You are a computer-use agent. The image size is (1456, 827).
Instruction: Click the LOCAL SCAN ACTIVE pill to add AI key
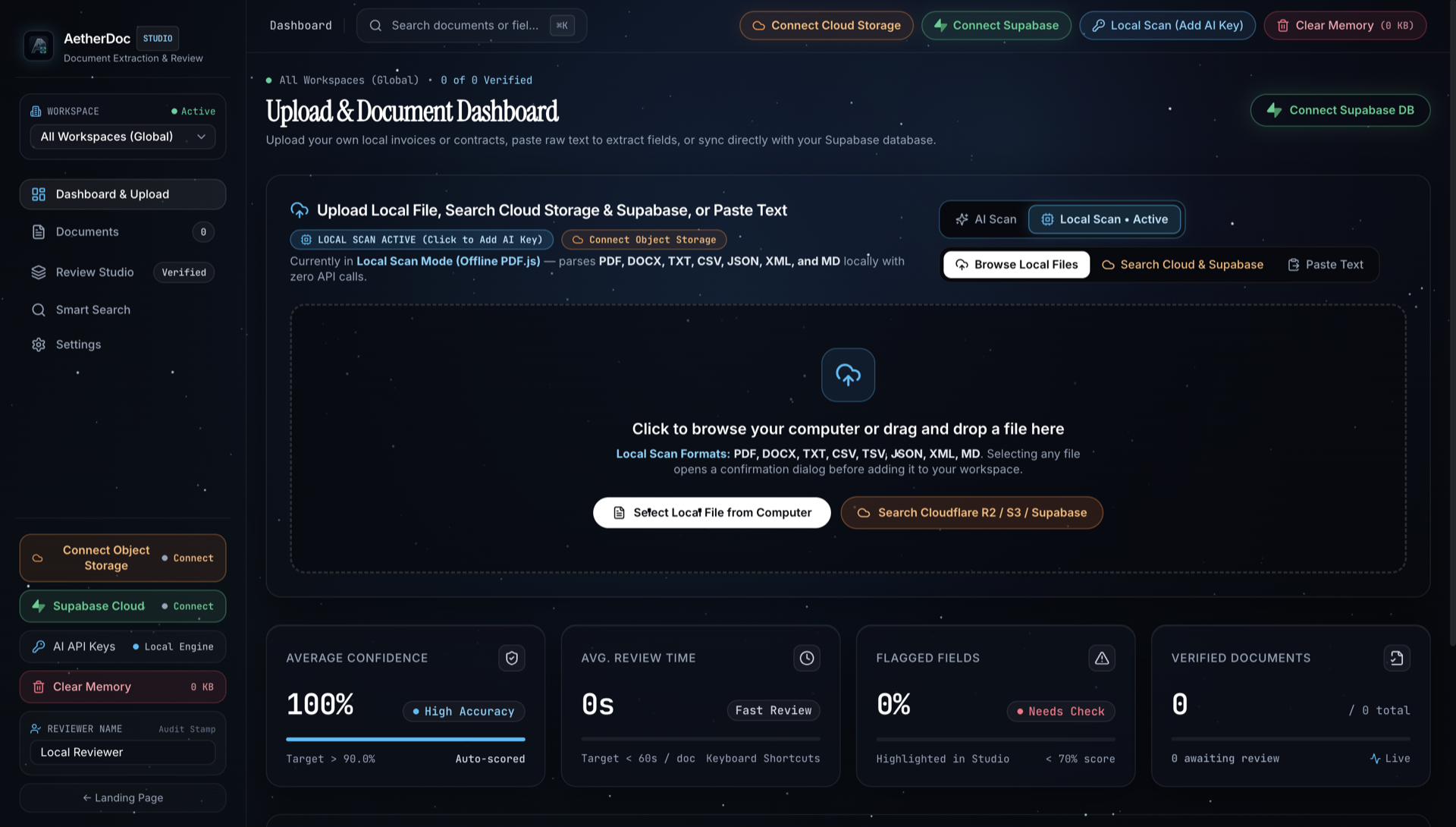coord(422,240)
